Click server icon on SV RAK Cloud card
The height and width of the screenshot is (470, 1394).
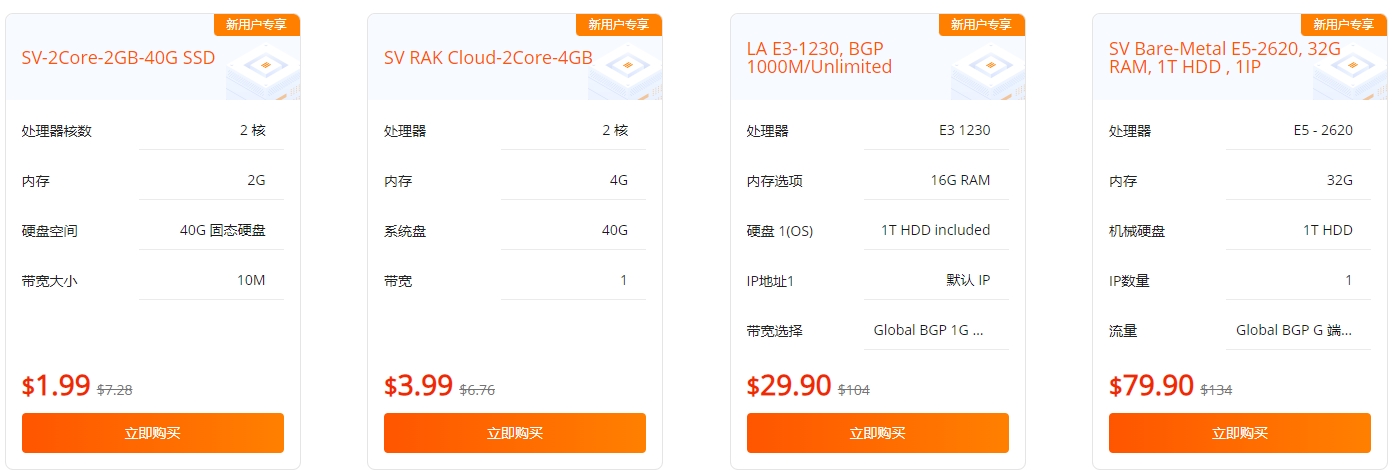point(626,68)
